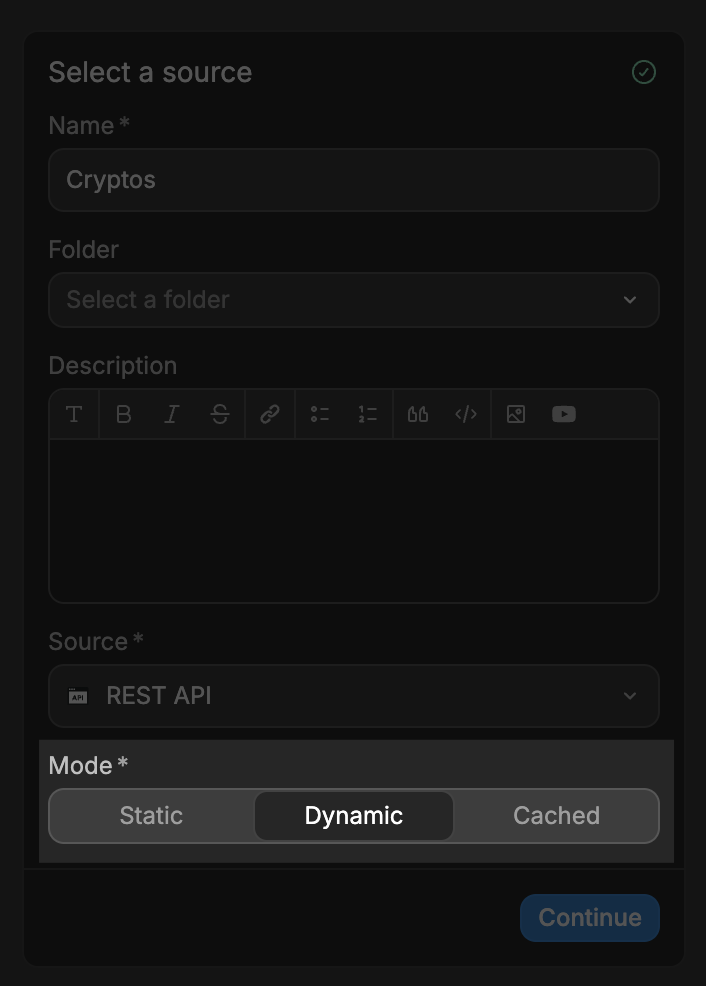Insert a blockquote using the quote icon
Image resolution: width=706 pixels, height=986 pixels.
[417, 413]
